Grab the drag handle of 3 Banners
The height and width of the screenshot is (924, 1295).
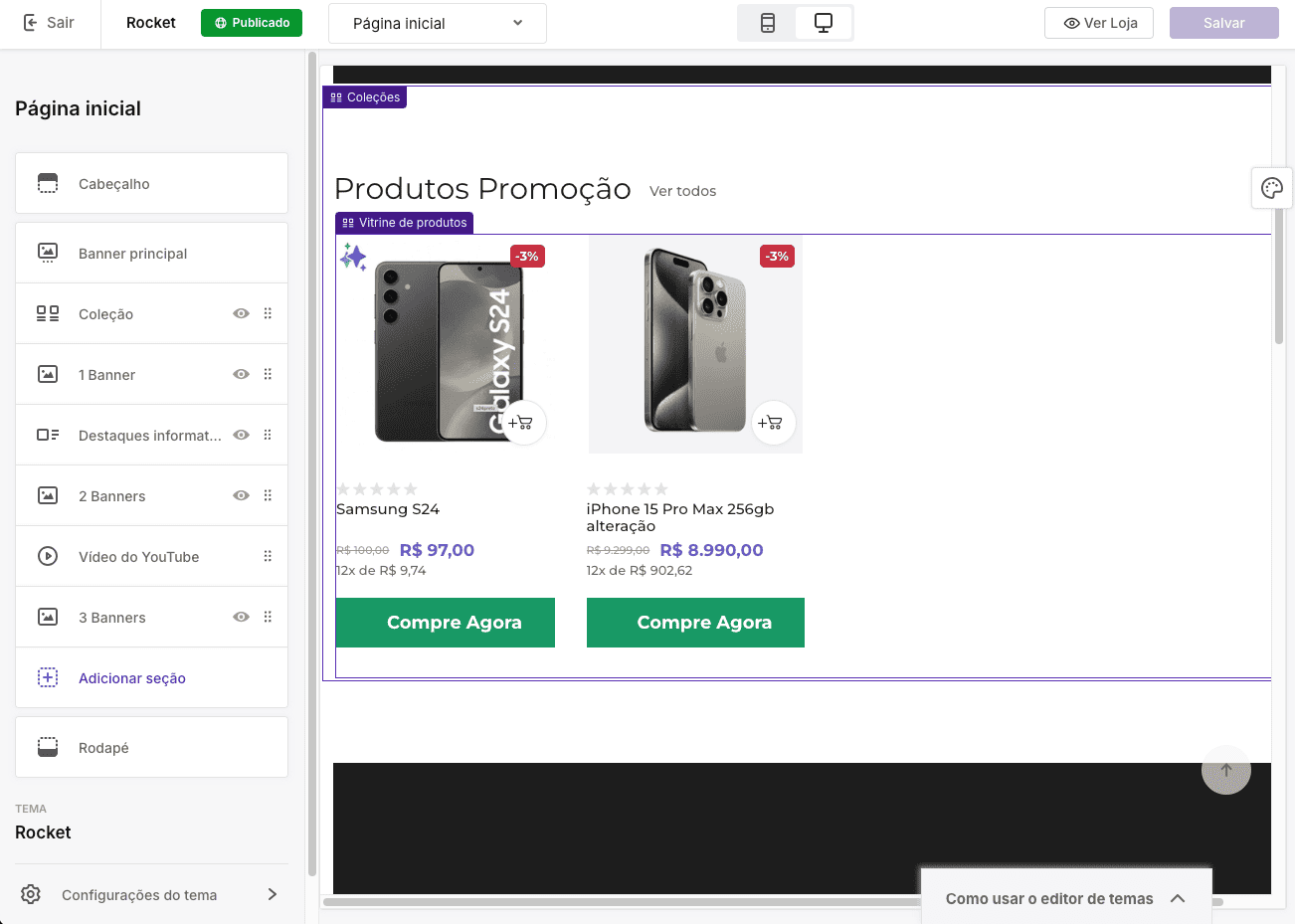click(268, 617)
